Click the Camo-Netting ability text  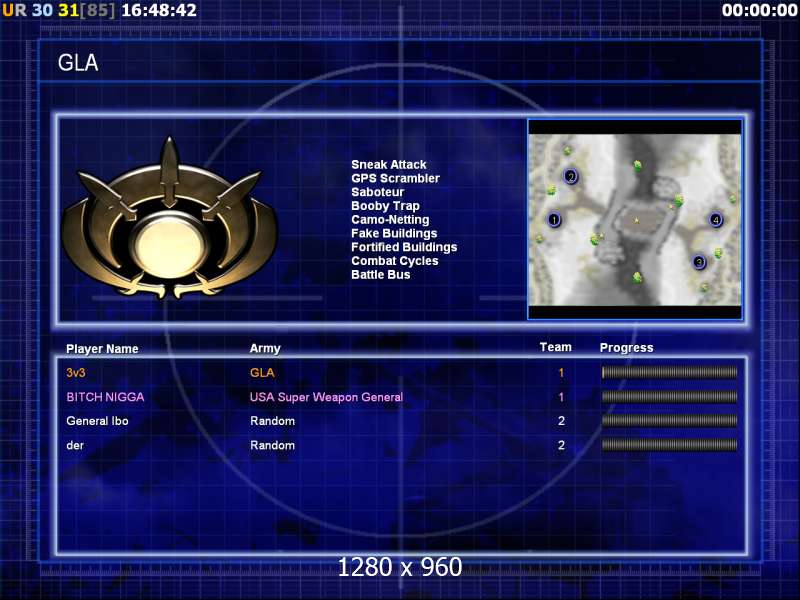[390, 220]
